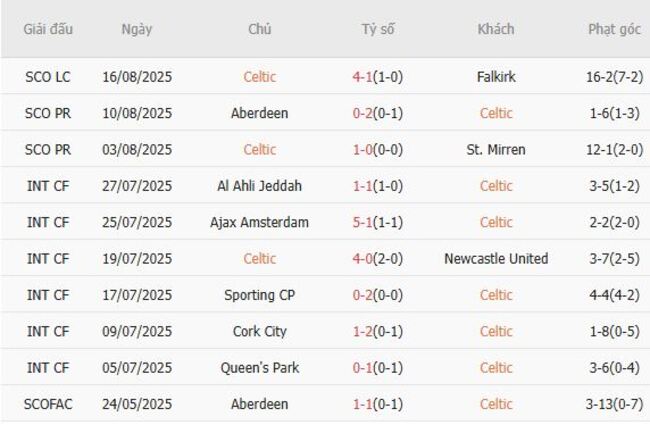Click the SCOFAC league label
Image resolution: width=650 pixels, height=425 pixels.
point(48,405)
